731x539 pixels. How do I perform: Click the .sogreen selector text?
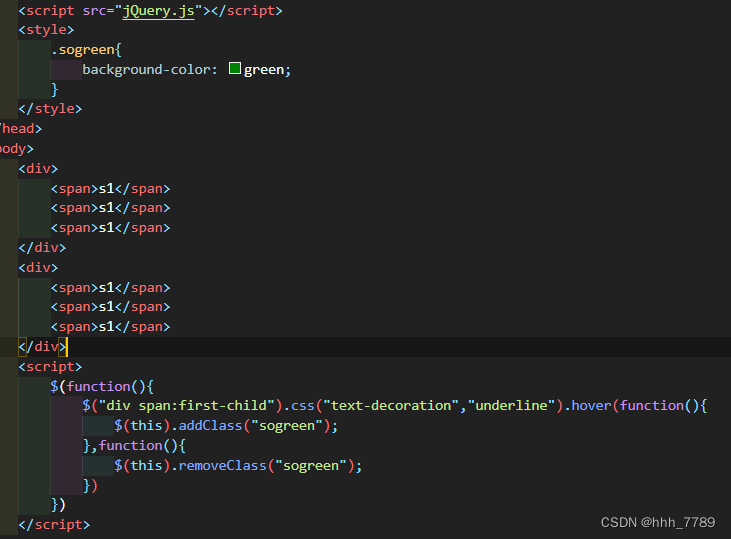pos(86,50)
